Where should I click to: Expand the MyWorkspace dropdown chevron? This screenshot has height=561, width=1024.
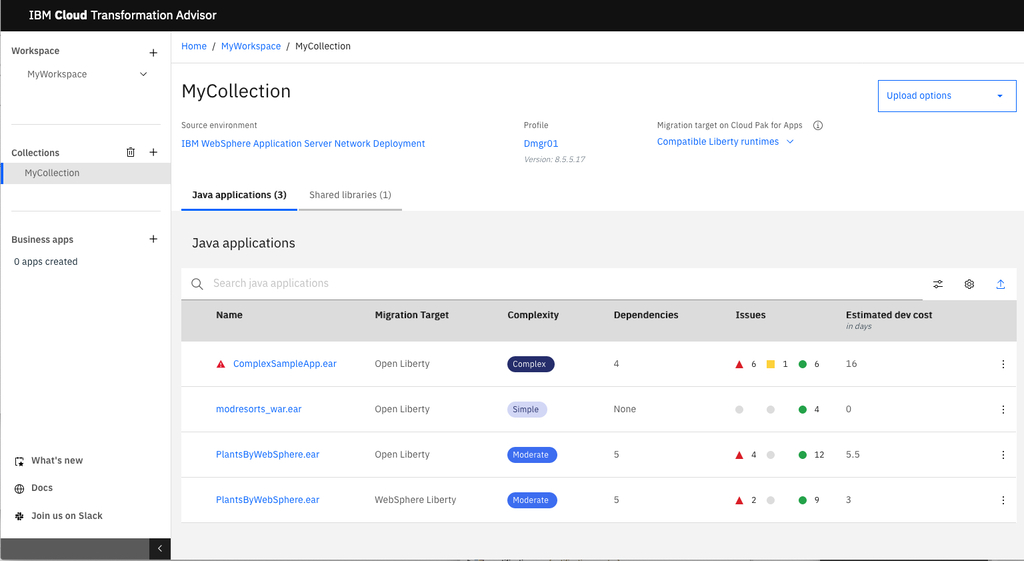(x=144, y=74)
